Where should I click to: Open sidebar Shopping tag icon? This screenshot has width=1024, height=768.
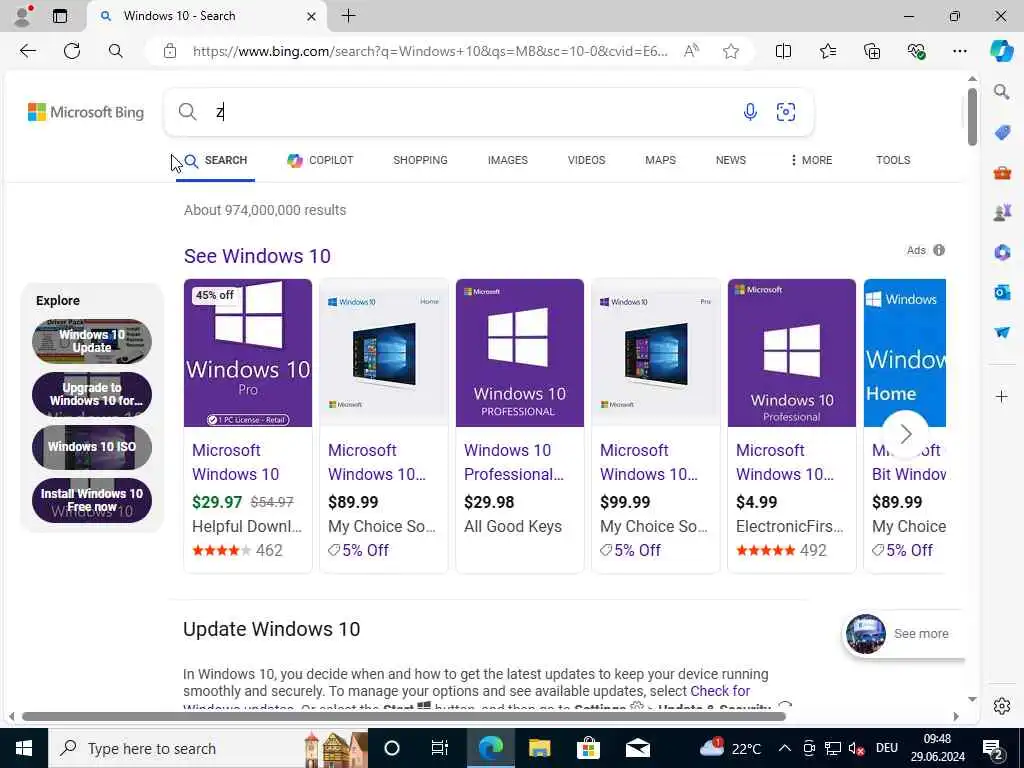click(1002, 133)
